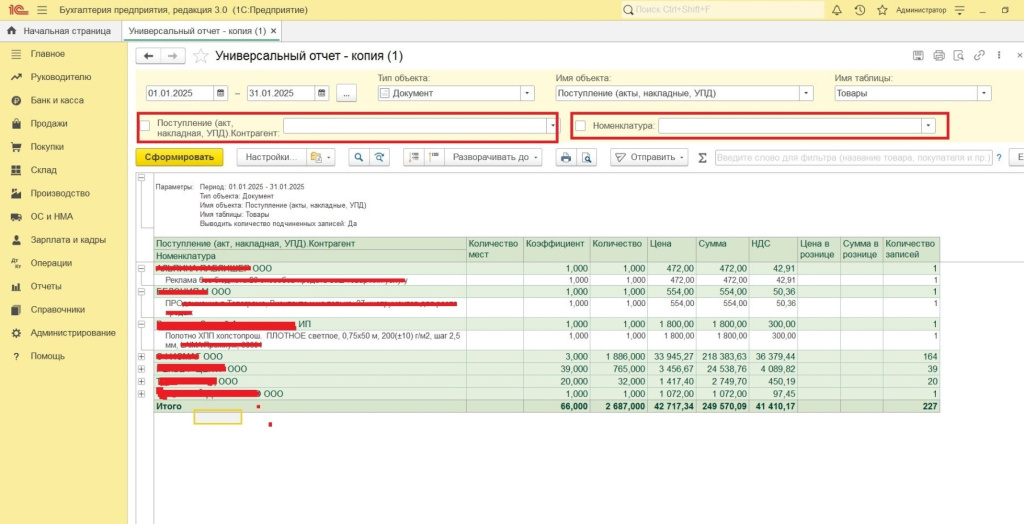Open the Имя таблицы dropdown with Товары
The width and height of the screenshot is (1024, 524).
coord(983,93)
